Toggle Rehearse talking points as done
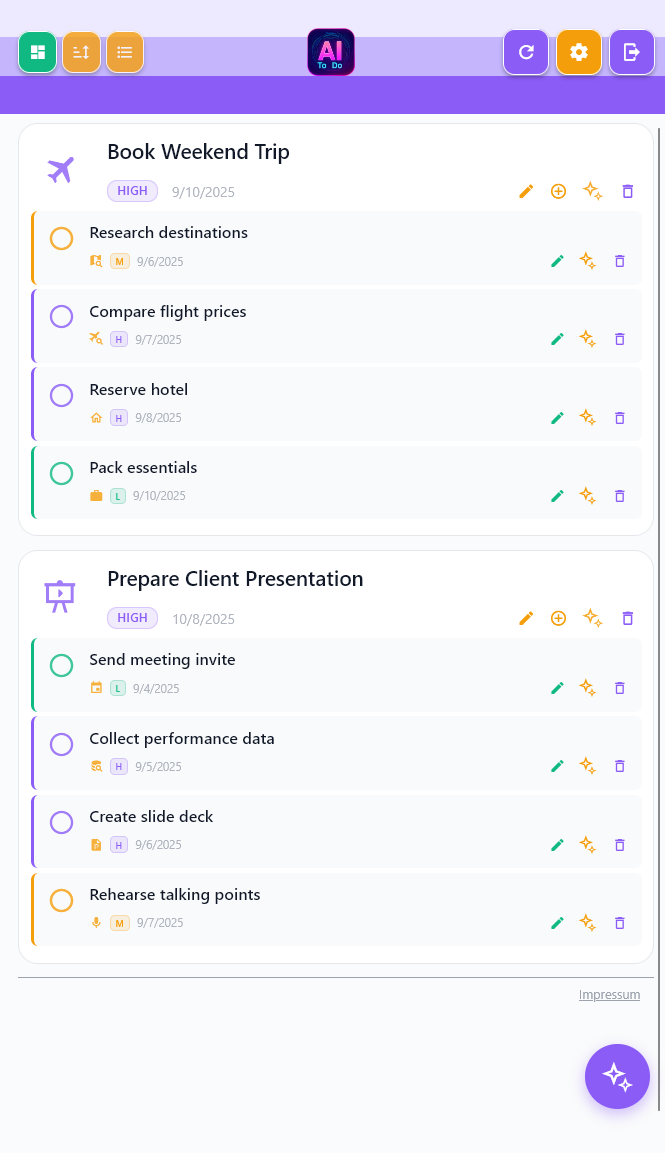The height and width of the screenshot is (1153, 665). (x=62, y=901)
